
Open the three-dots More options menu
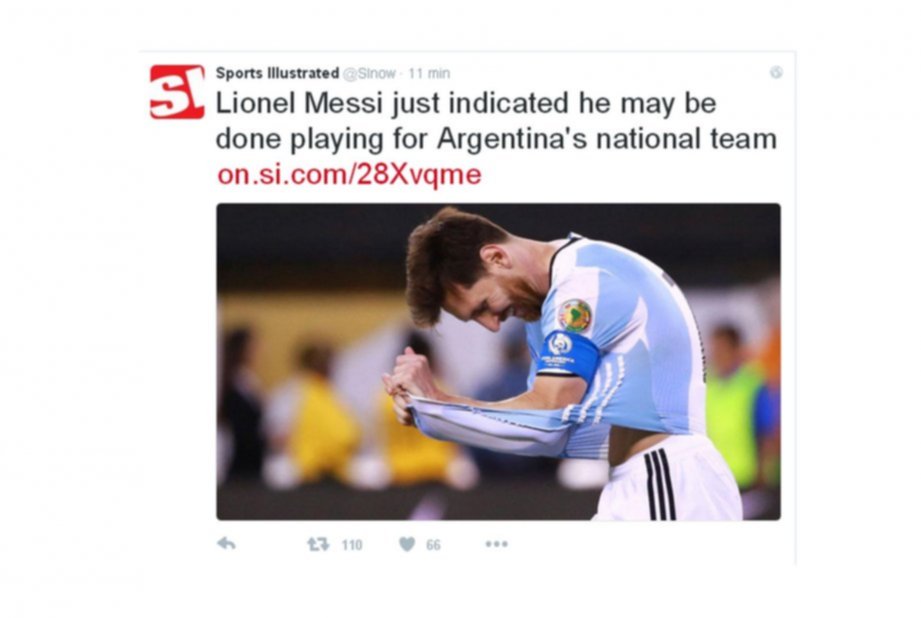pyautogui.click(x=496, y=544)
